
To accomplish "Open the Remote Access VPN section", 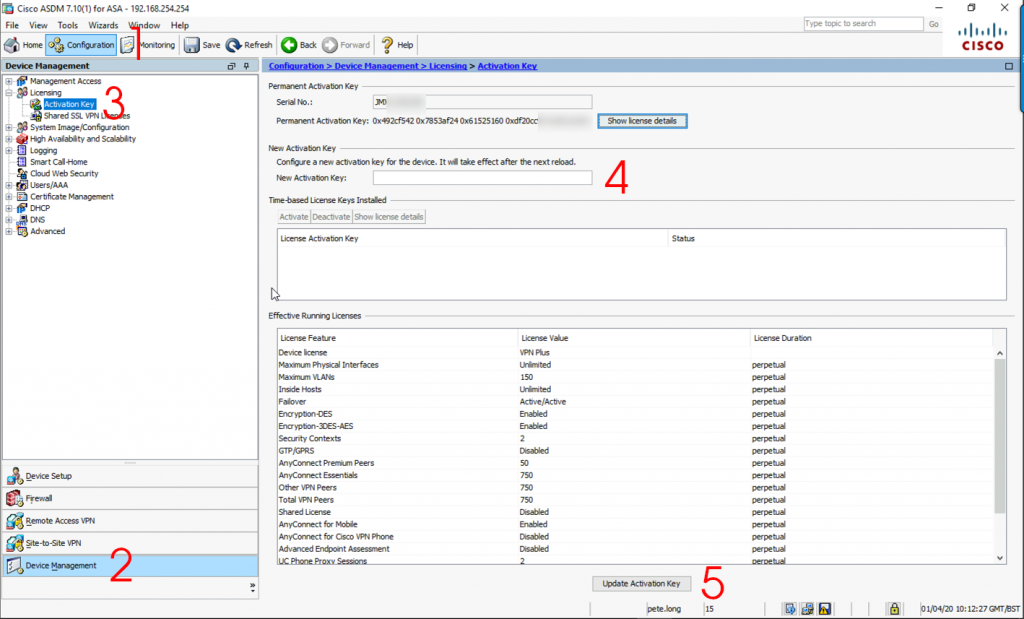I will (130, 520).
